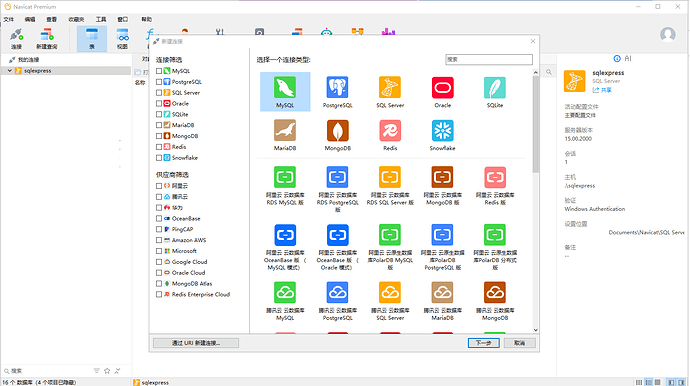
Task: Toggle the Oracle filter checkbox
Action: [x=159, y=103]
